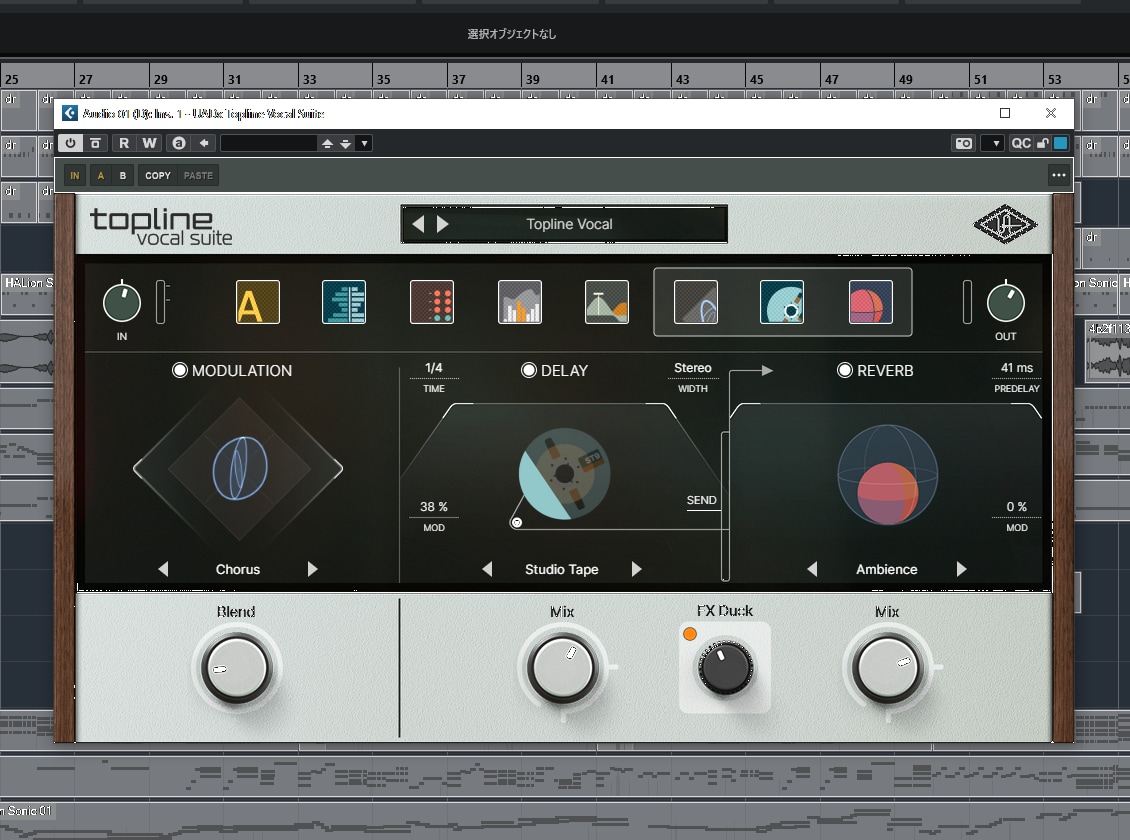This screenshot has height=840, width=1130.
Task: Click the FX Duck black knob
Action: coord(725,667)
